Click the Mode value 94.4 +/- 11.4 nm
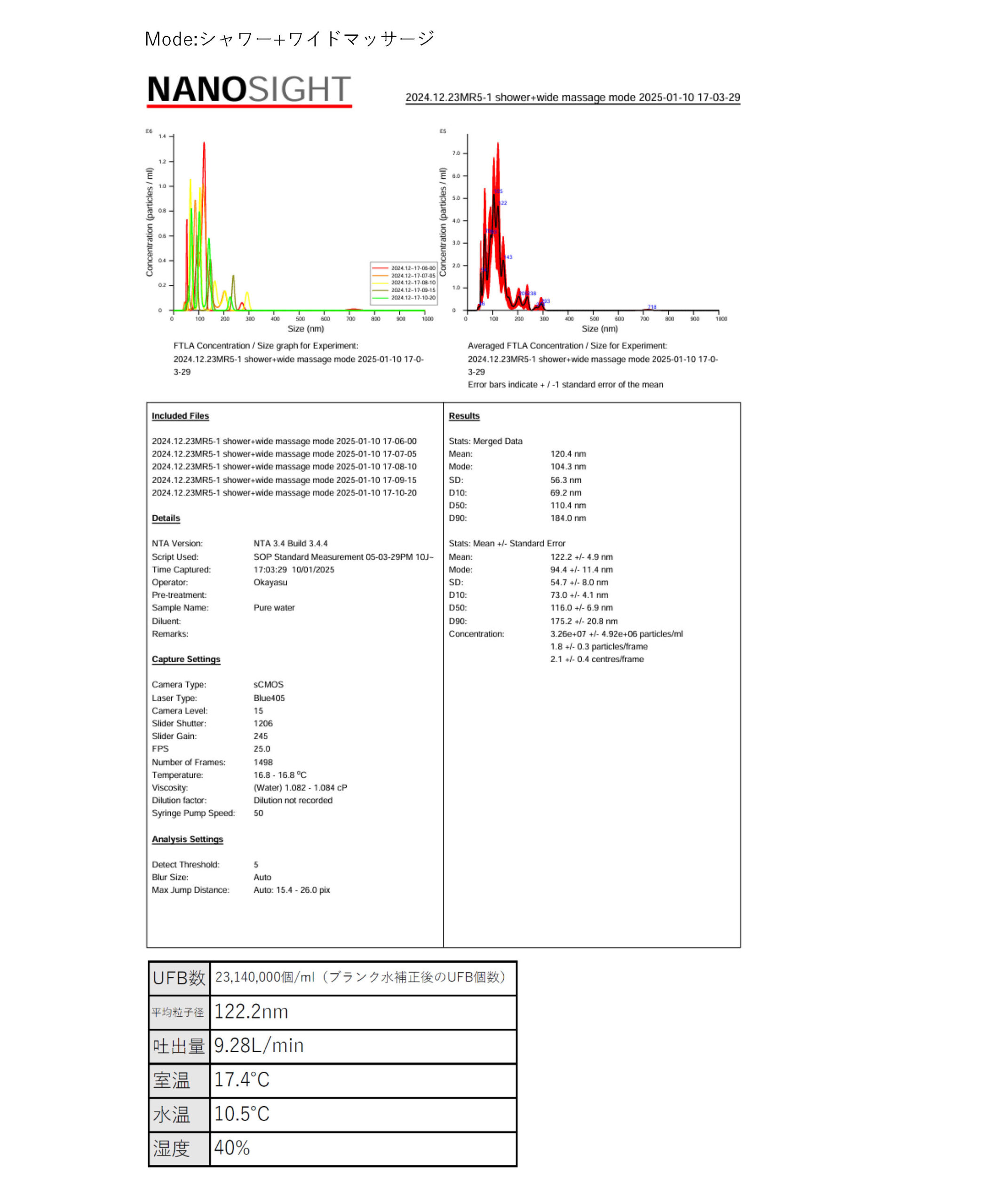 coord(581,570)
